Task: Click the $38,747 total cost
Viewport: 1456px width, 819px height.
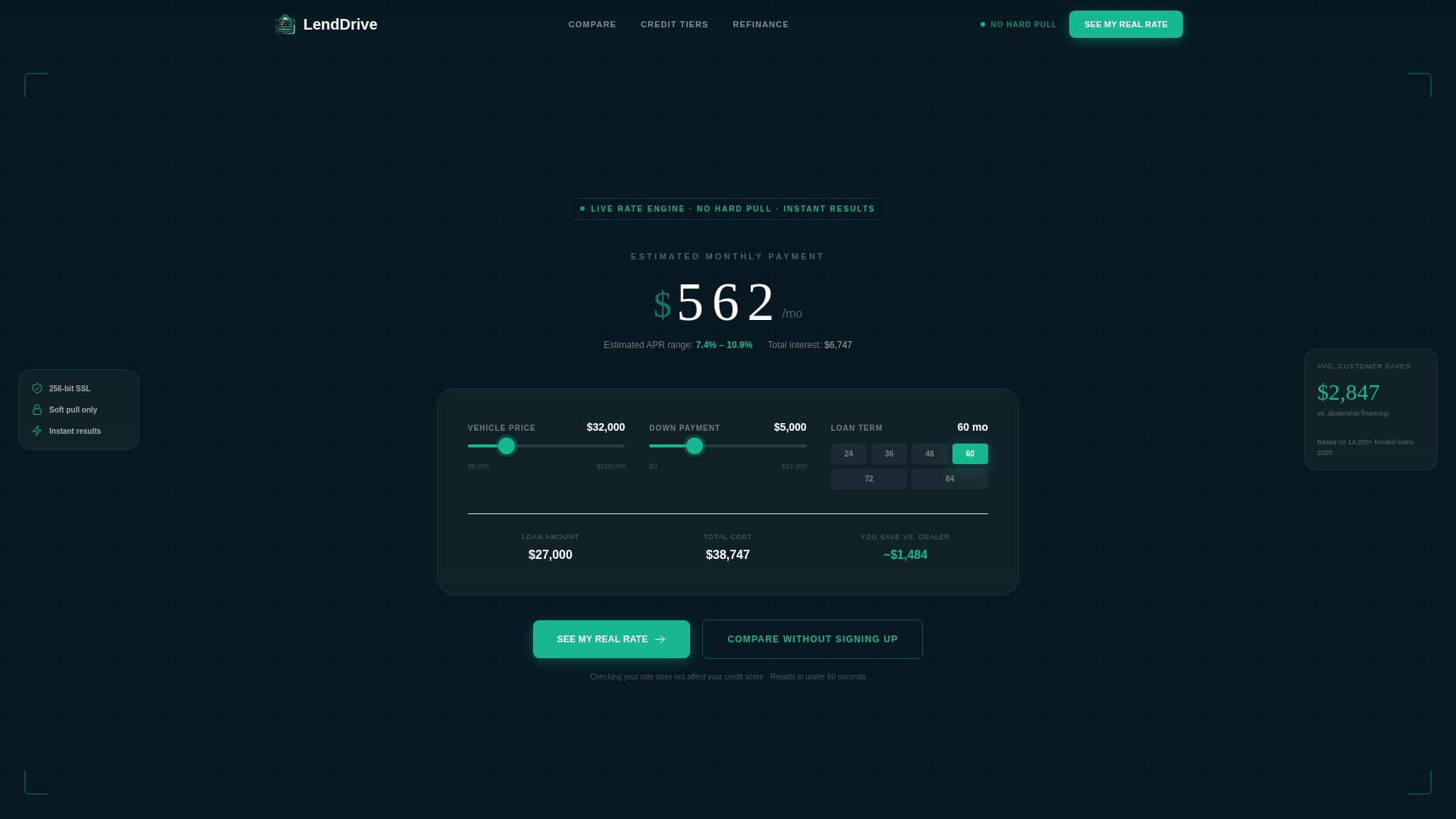Action: click(728, 555)
